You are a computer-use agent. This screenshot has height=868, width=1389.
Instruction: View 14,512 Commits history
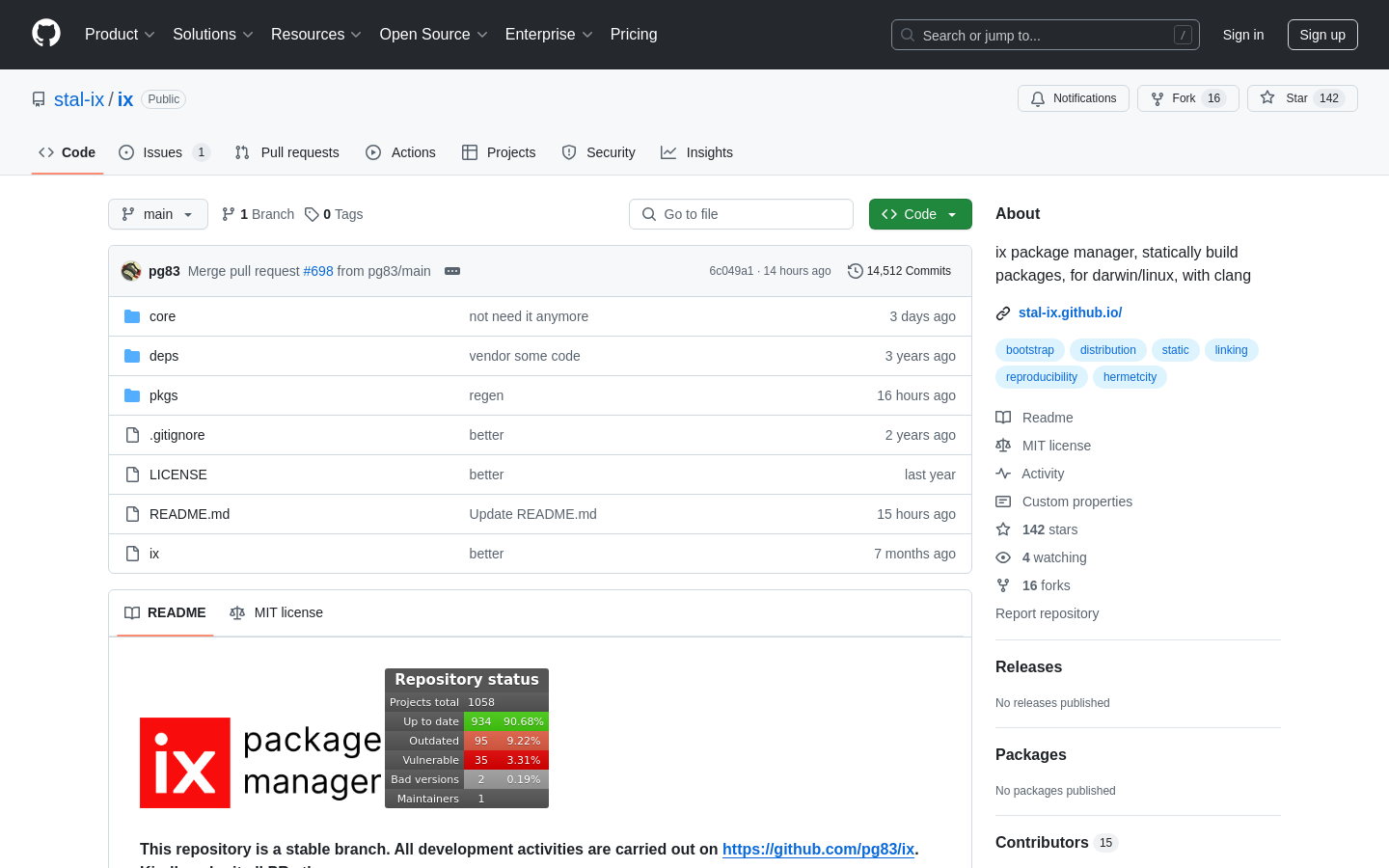pos(900,271)
